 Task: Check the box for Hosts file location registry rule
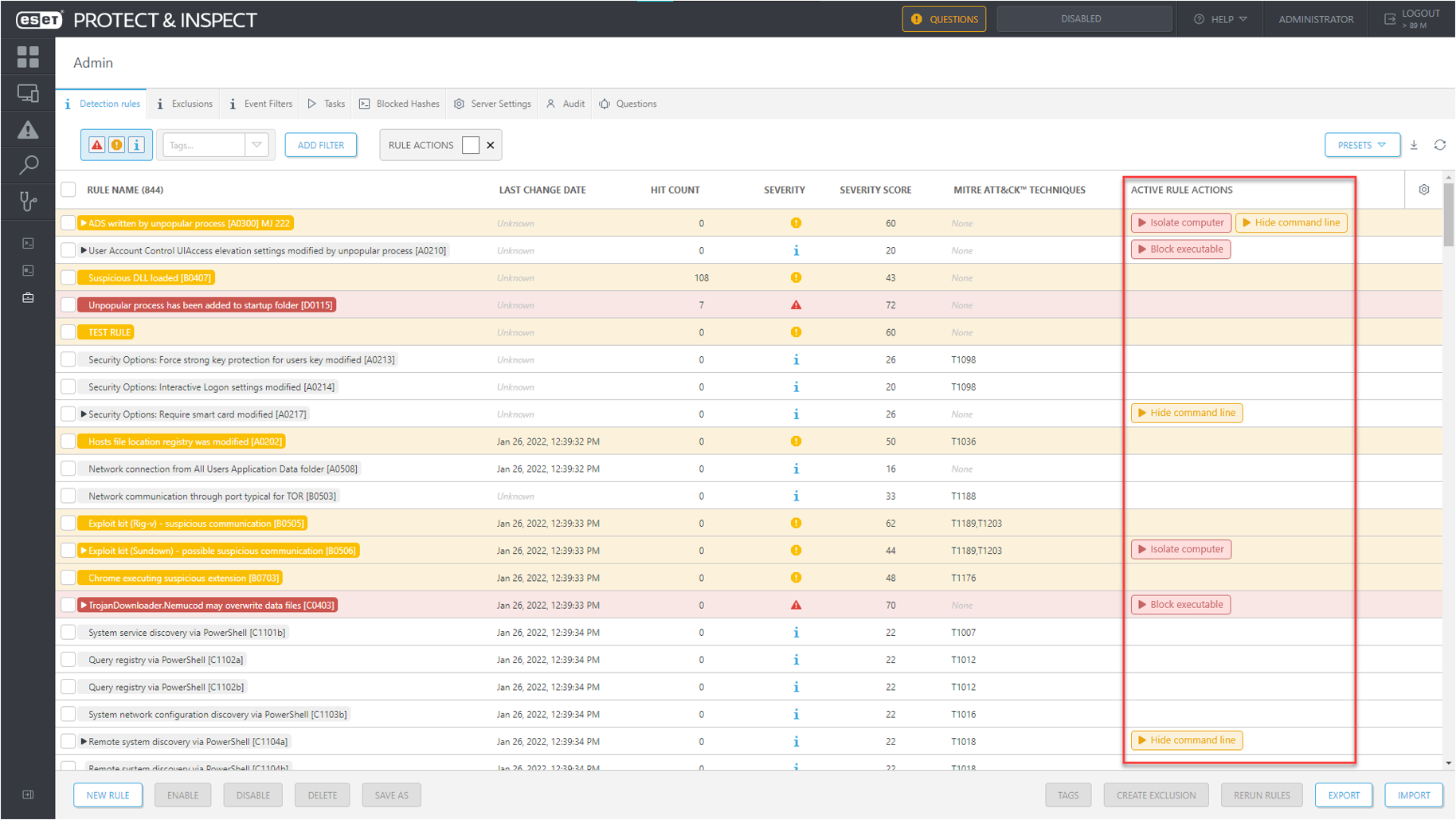(68, 441)
